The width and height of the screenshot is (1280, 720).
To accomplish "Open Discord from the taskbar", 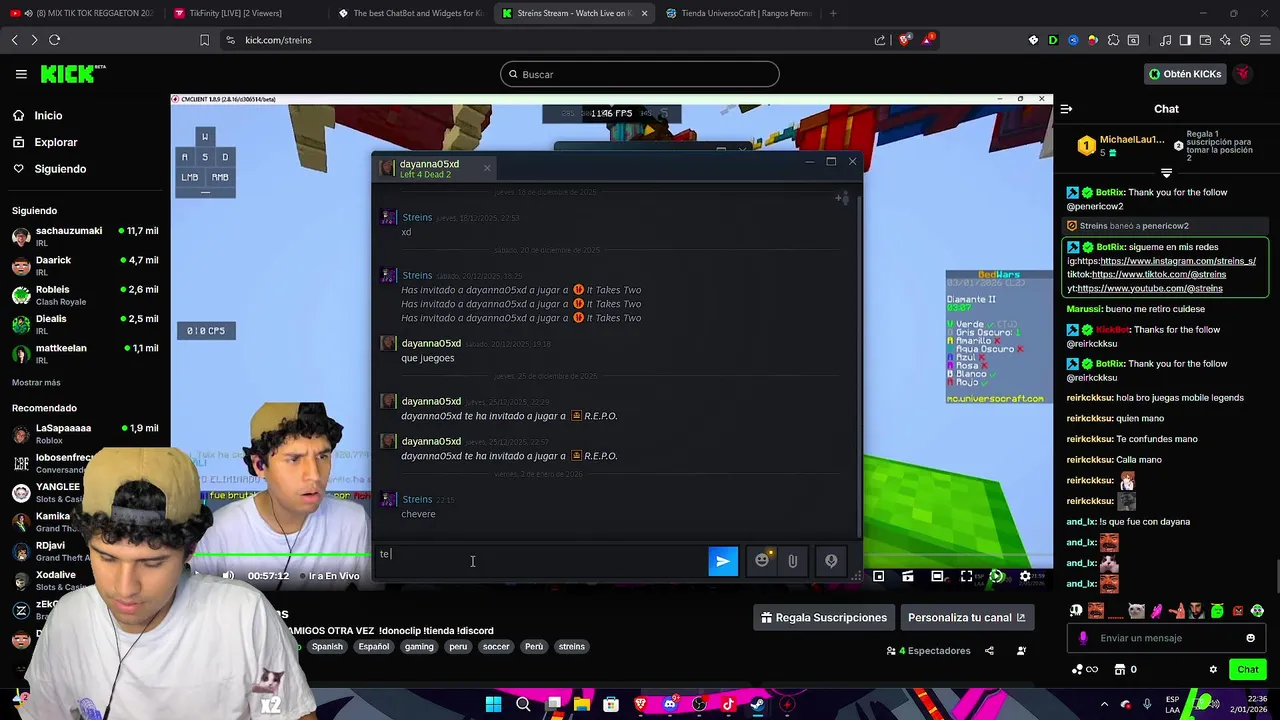I will [x=670, y=704].
